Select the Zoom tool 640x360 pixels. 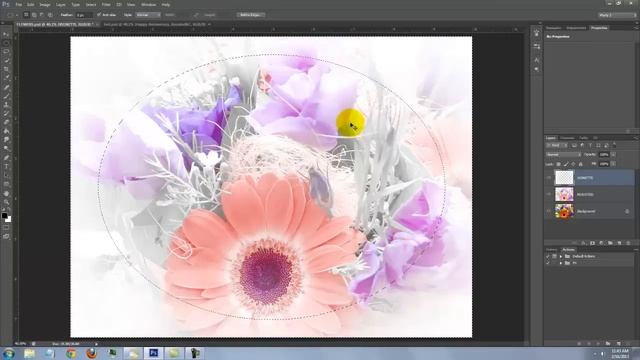6,202
